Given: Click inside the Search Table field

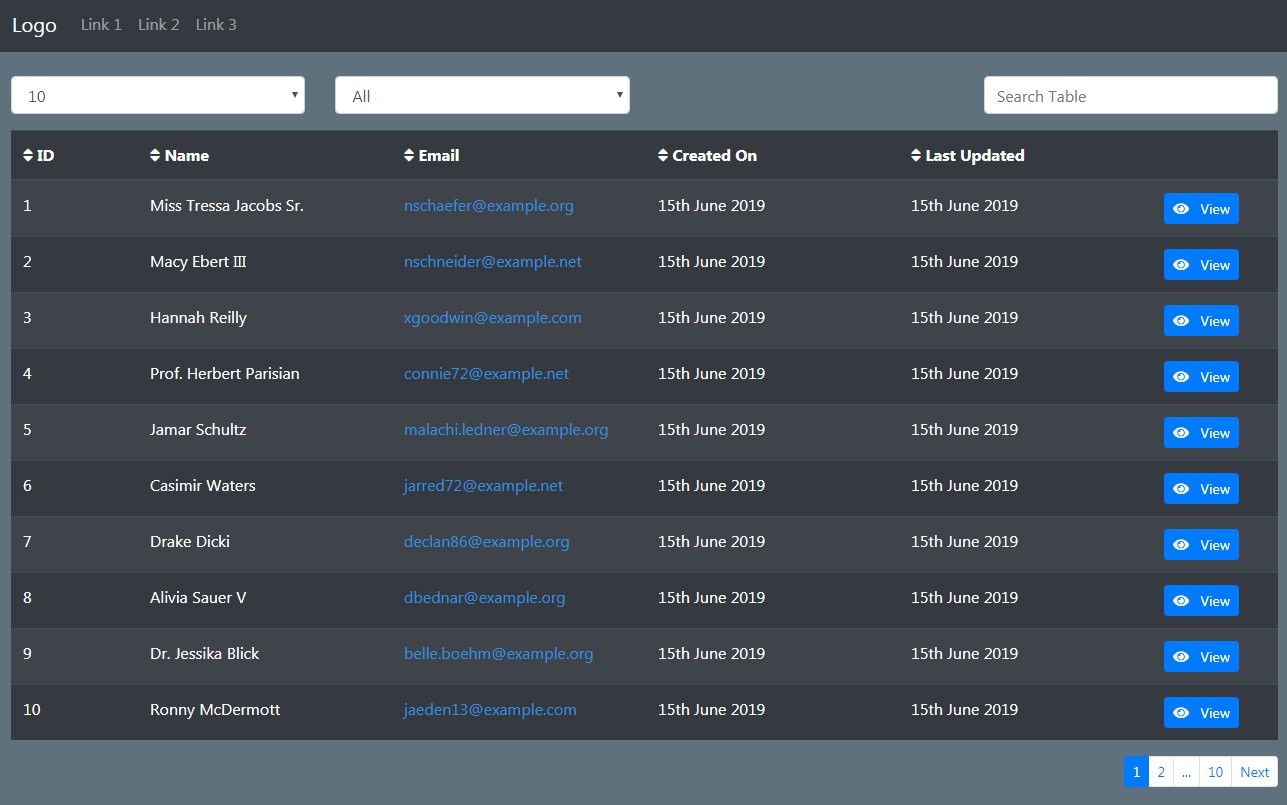Looking at the screenshot, I should pos(1129,95).
